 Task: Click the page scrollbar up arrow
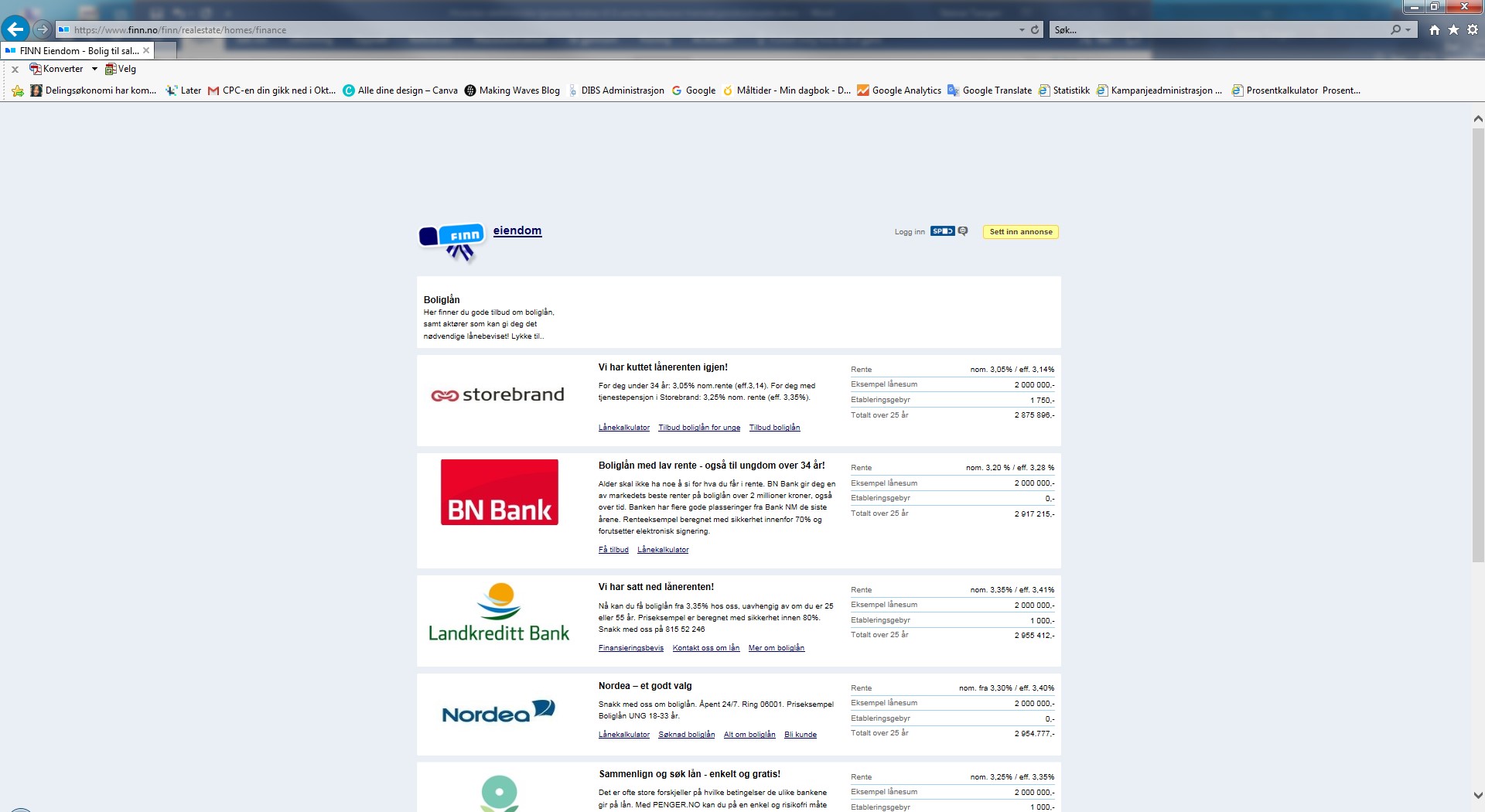[x=1478, y=119]
